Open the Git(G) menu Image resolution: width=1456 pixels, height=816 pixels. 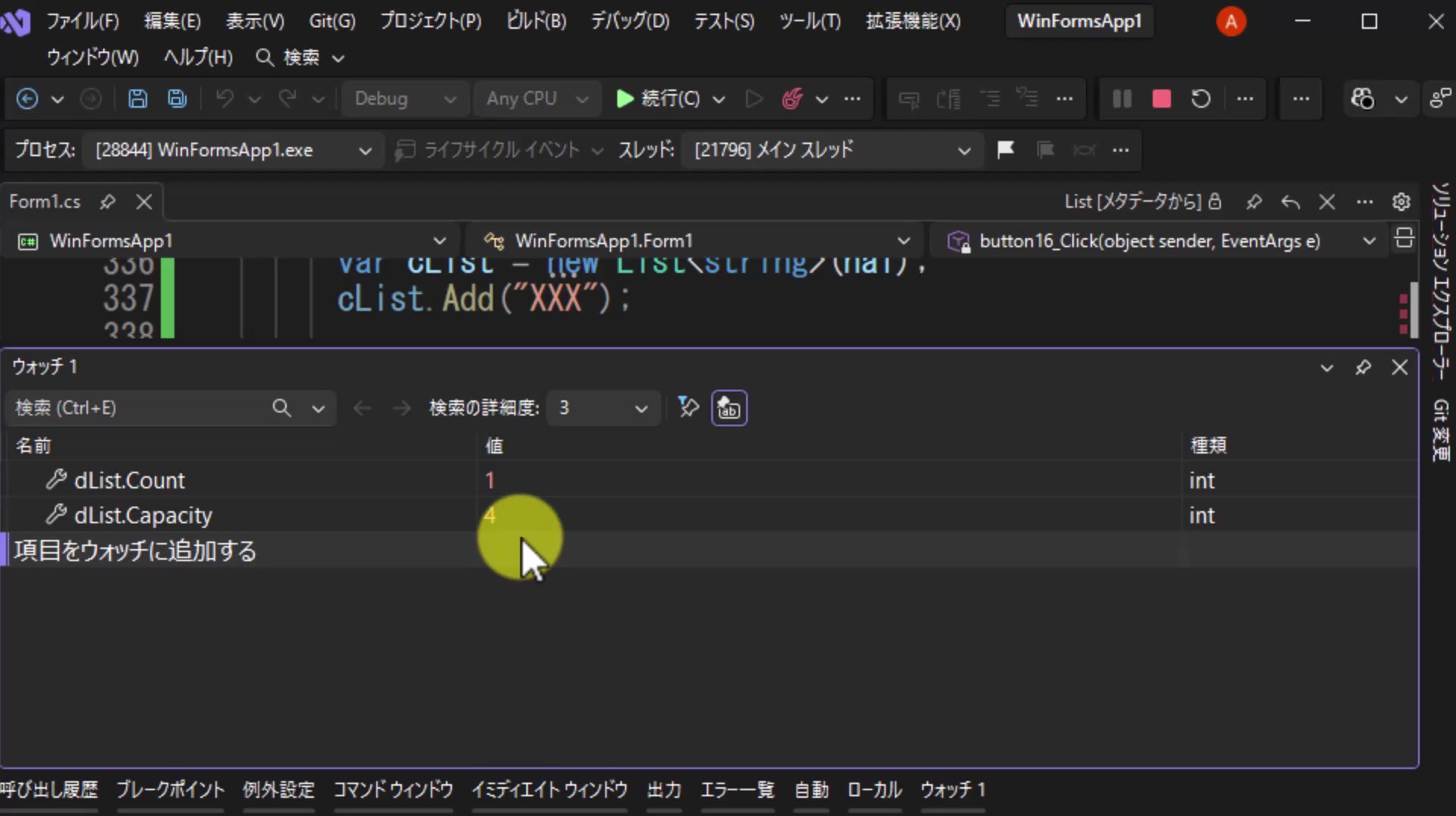(x=332, y=21)
